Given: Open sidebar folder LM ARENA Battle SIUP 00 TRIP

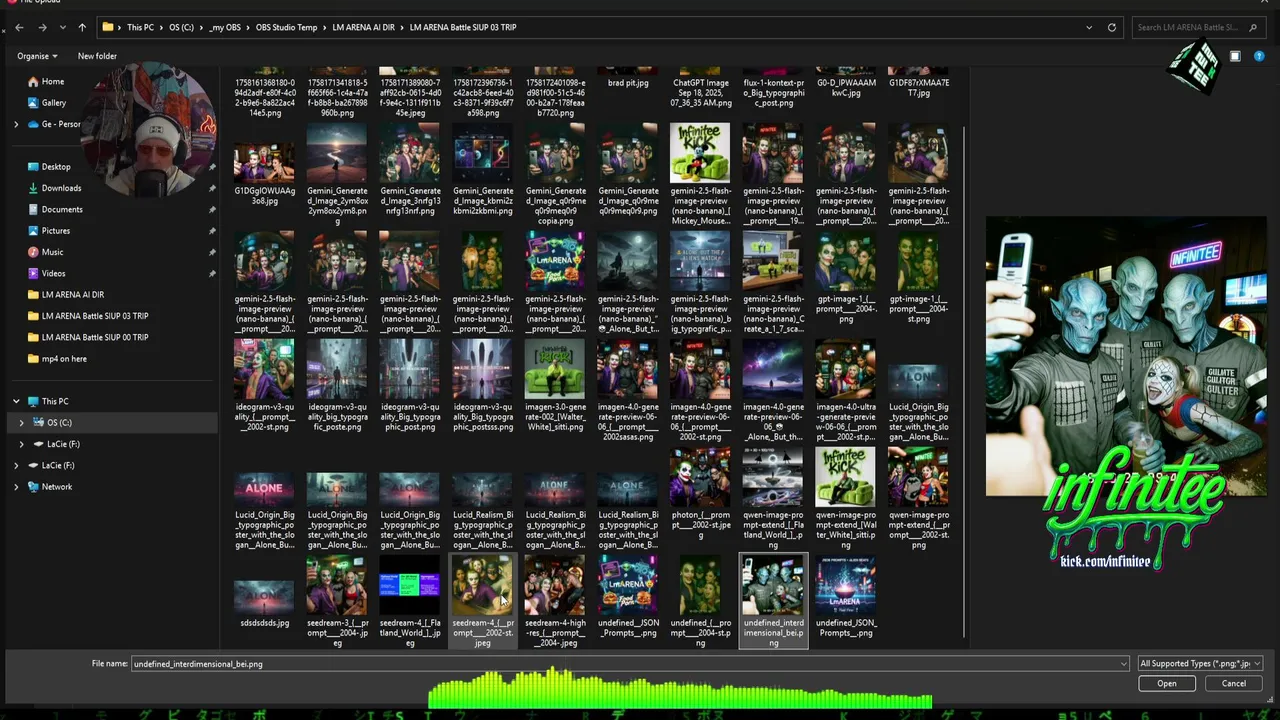Looking at the screenshot, I should coord(94,337).
